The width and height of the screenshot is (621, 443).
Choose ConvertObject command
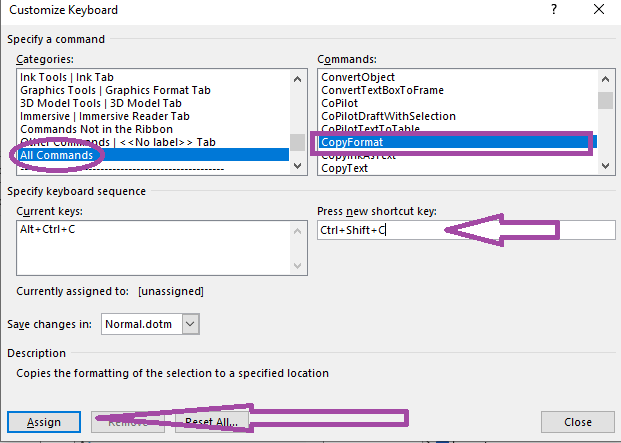[358, 77]
